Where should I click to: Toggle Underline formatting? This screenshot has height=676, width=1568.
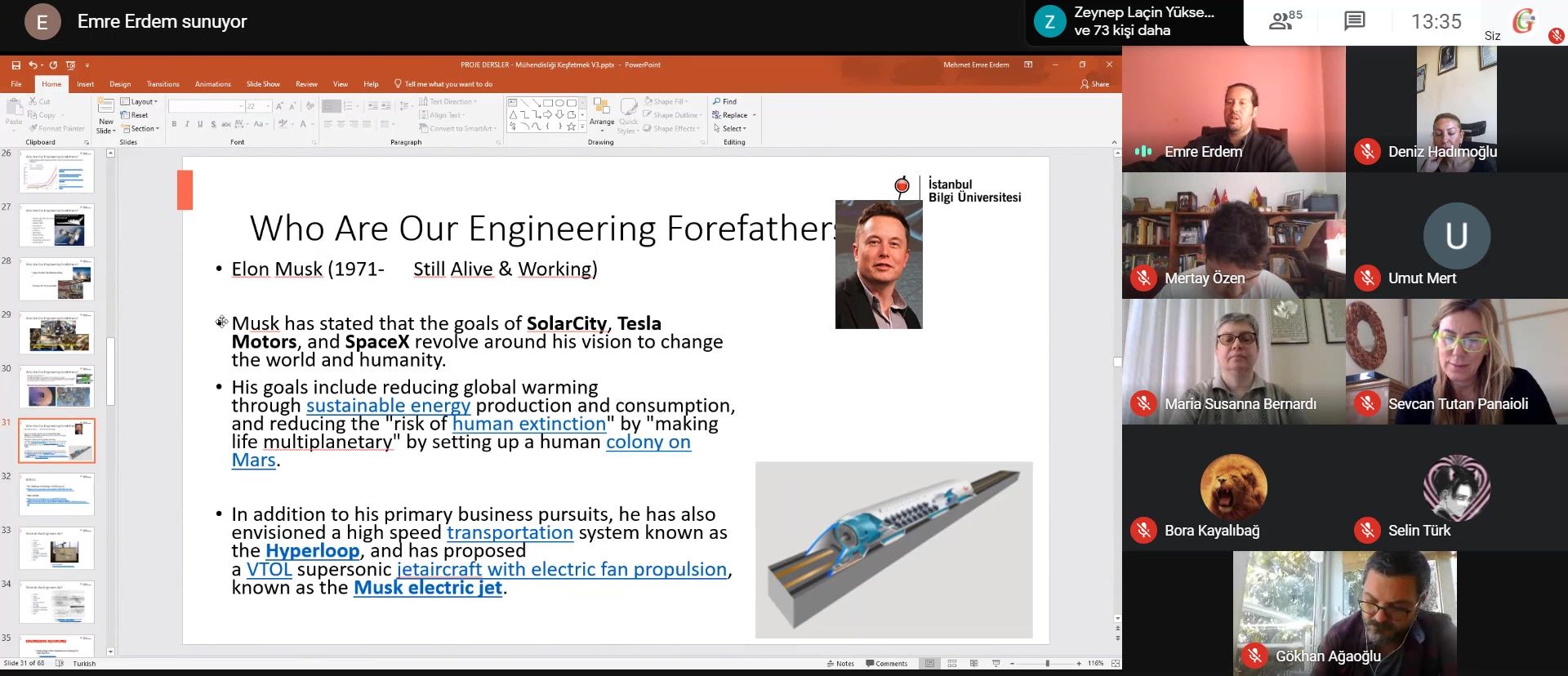coord(200,124)
